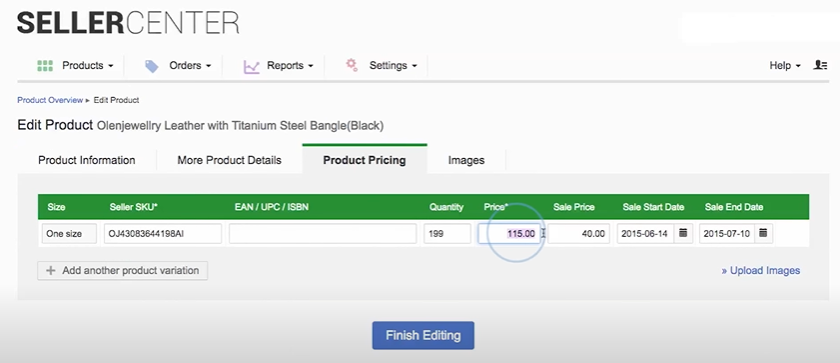This screenshot has width=840, height=363.
Task: Open Sale End Date calendar picker
Action: coord(763,233)
